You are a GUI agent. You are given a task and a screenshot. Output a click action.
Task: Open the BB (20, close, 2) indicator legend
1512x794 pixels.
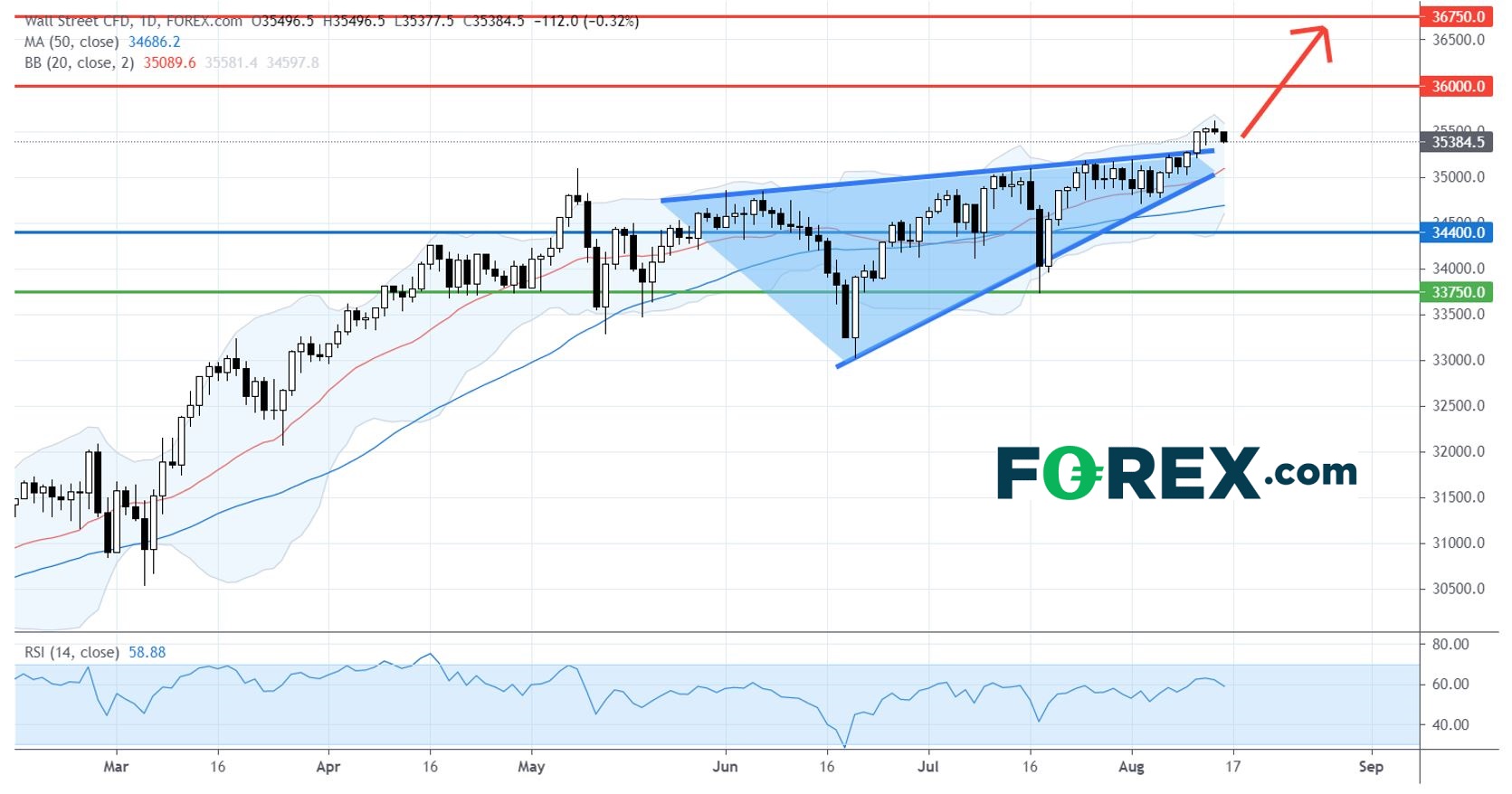click(79, 62)
